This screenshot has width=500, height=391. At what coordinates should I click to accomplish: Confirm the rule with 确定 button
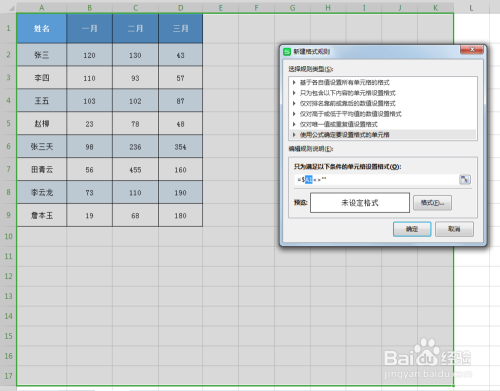[412, 229]
